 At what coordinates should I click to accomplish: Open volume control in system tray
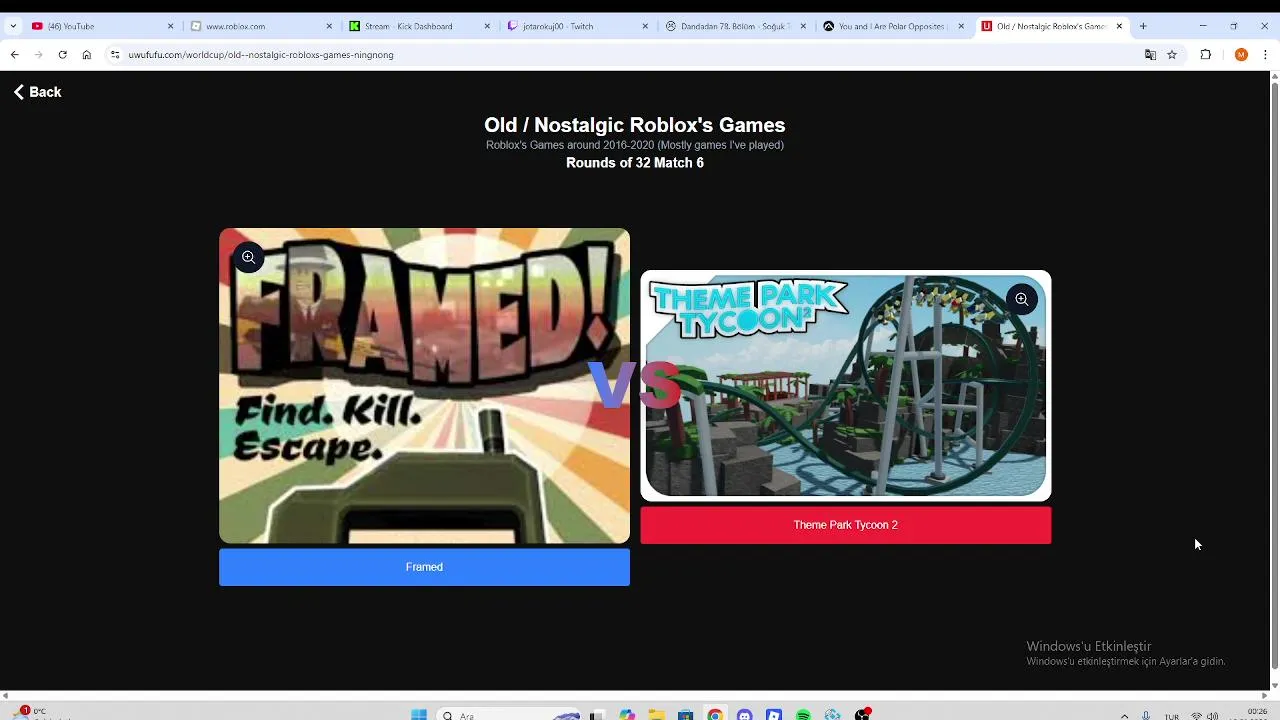pos(1212,716)
